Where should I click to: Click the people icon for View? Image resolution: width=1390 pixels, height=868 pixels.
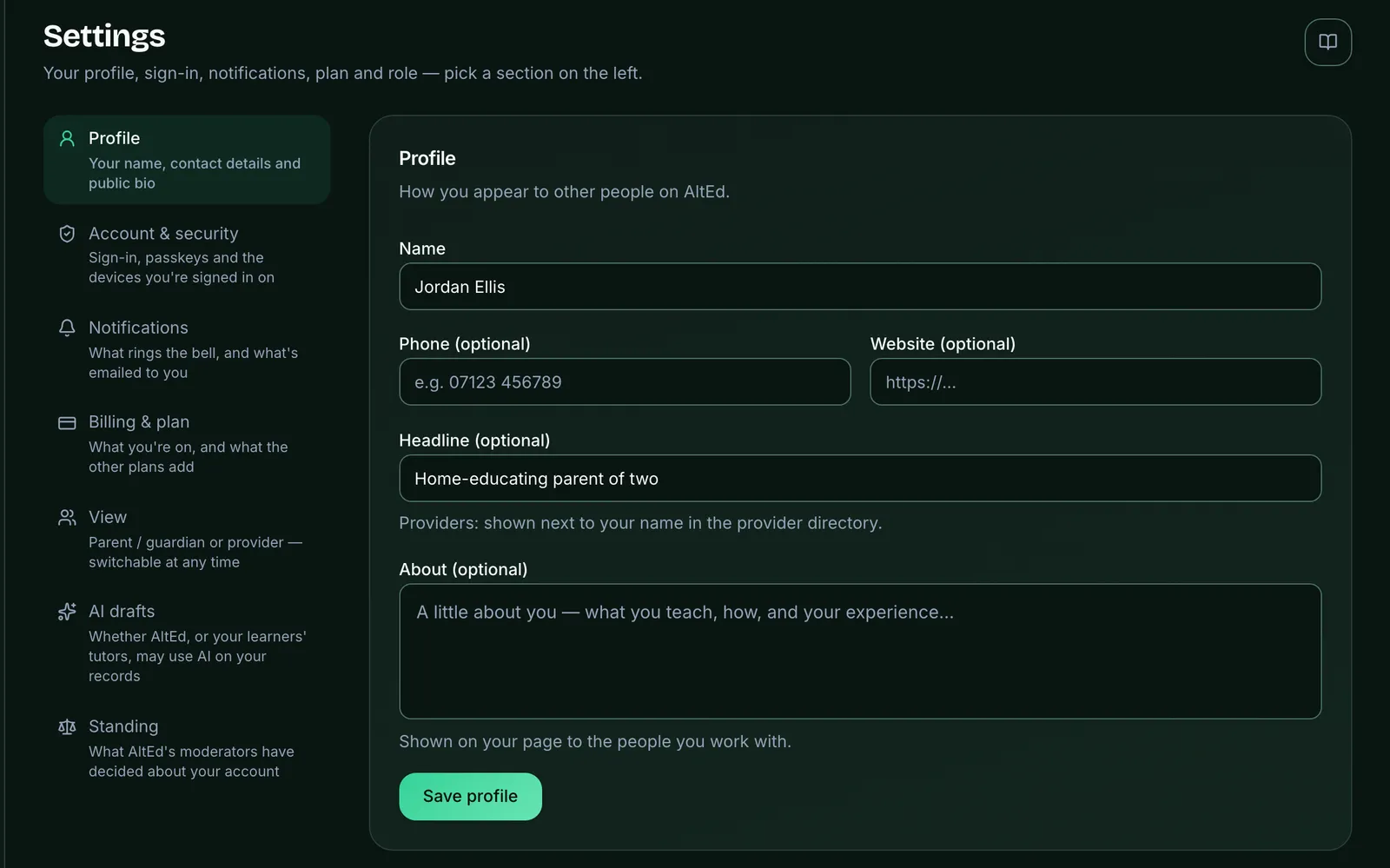point(67,517)
